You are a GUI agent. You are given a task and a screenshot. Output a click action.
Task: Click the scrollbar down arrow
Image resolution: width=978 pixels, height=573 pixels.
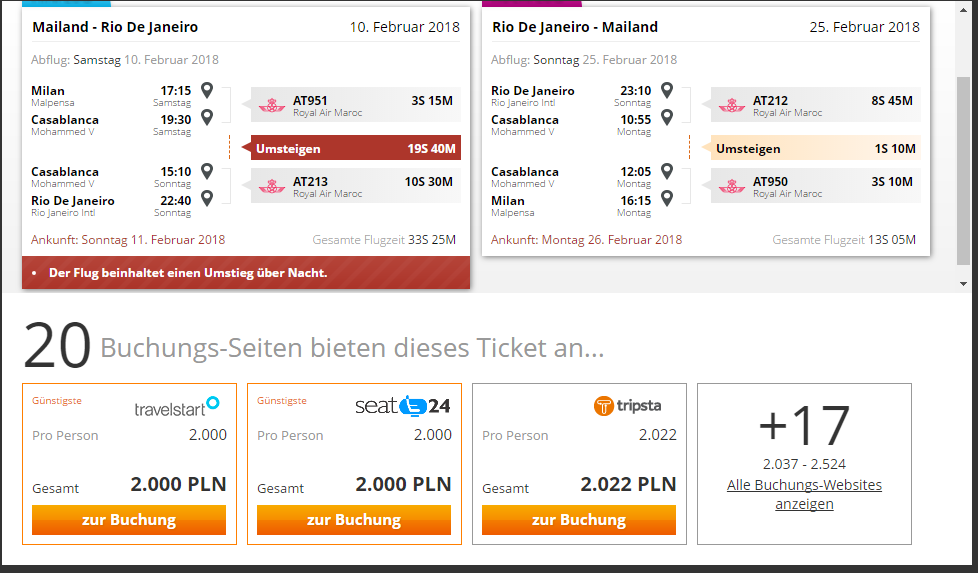tap(964, 284)
